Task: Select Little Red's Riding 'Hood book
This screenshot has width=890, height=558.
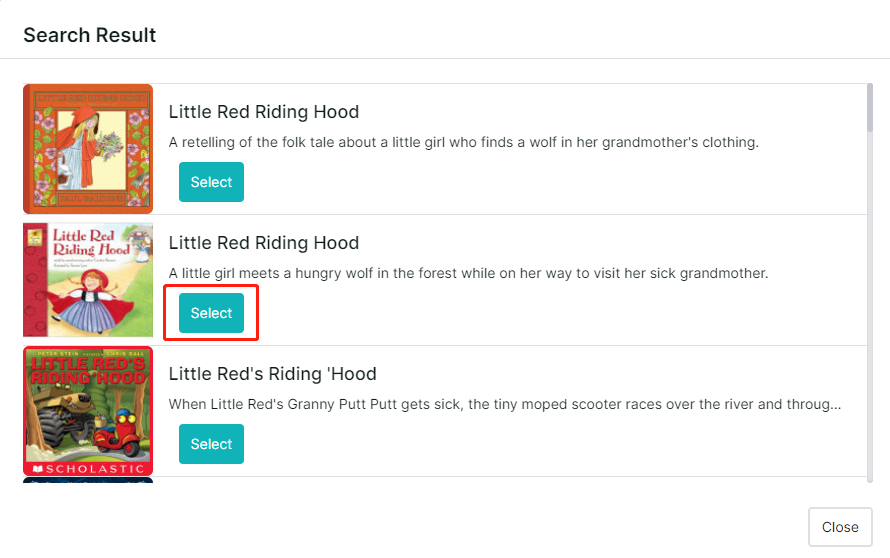Action: click(211, 444)
